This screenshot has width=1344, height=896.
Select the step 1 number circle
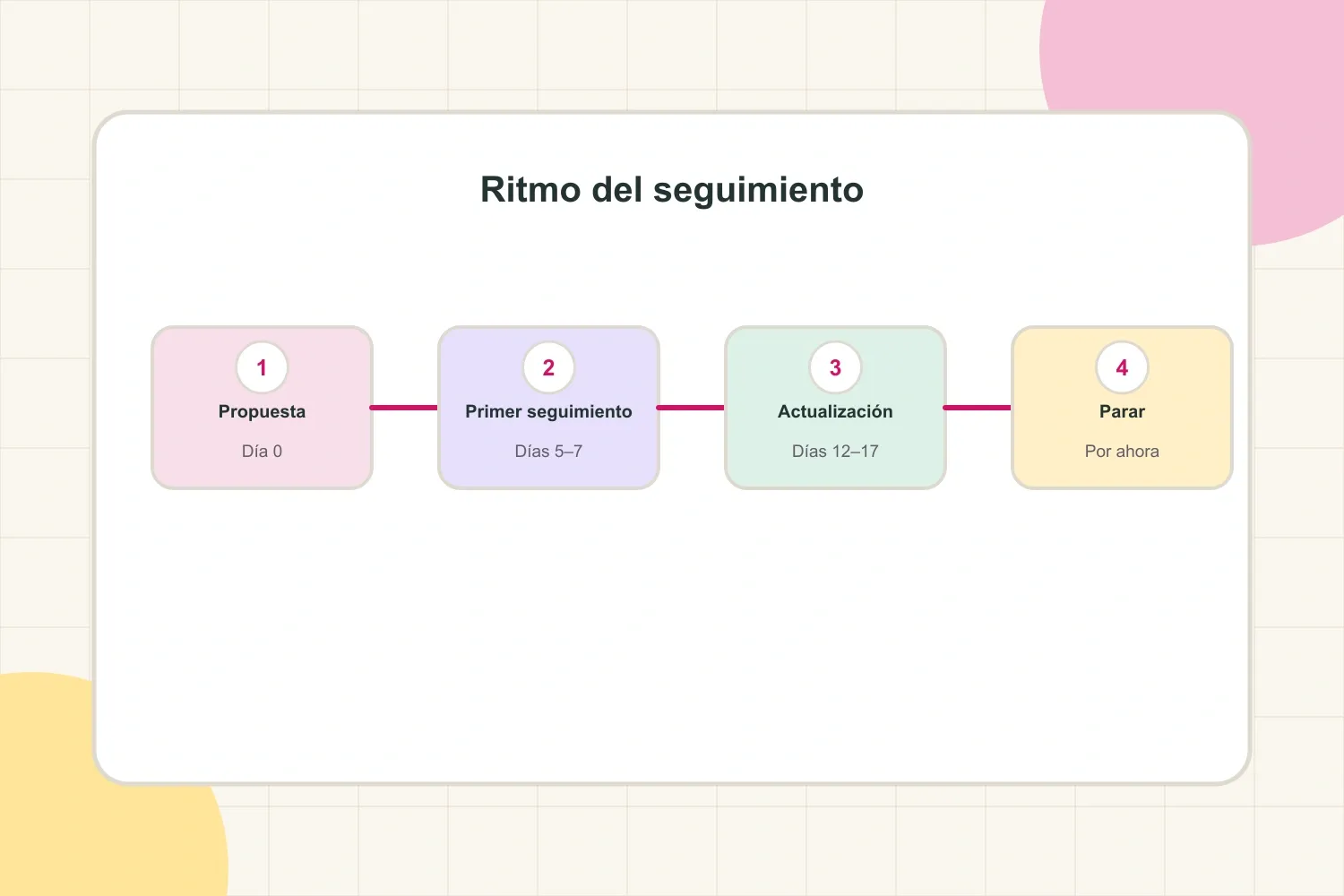tap(262, 367)
